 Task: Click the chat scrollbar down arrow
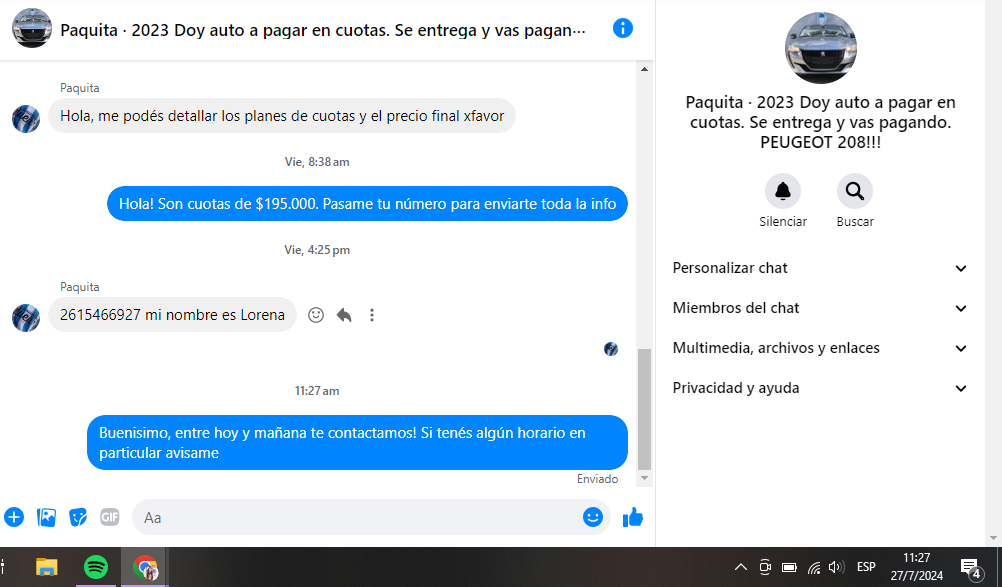tap(645, 478)
